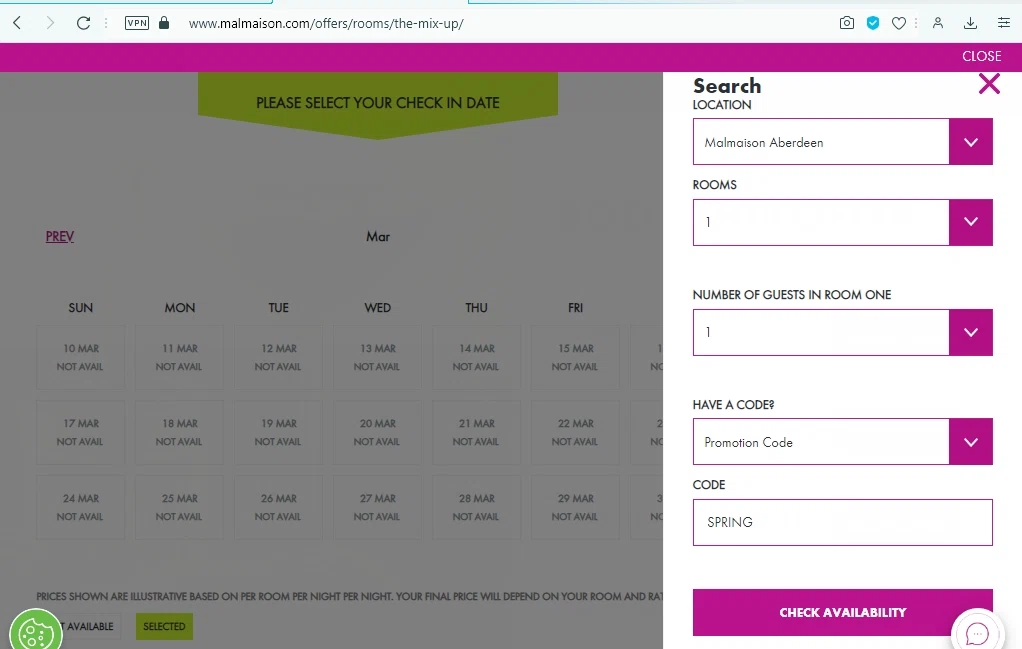This screenshot has width=1022, height=649.
Task: Select 18 MAR calendar cell
Action: (x=179, y=433)
